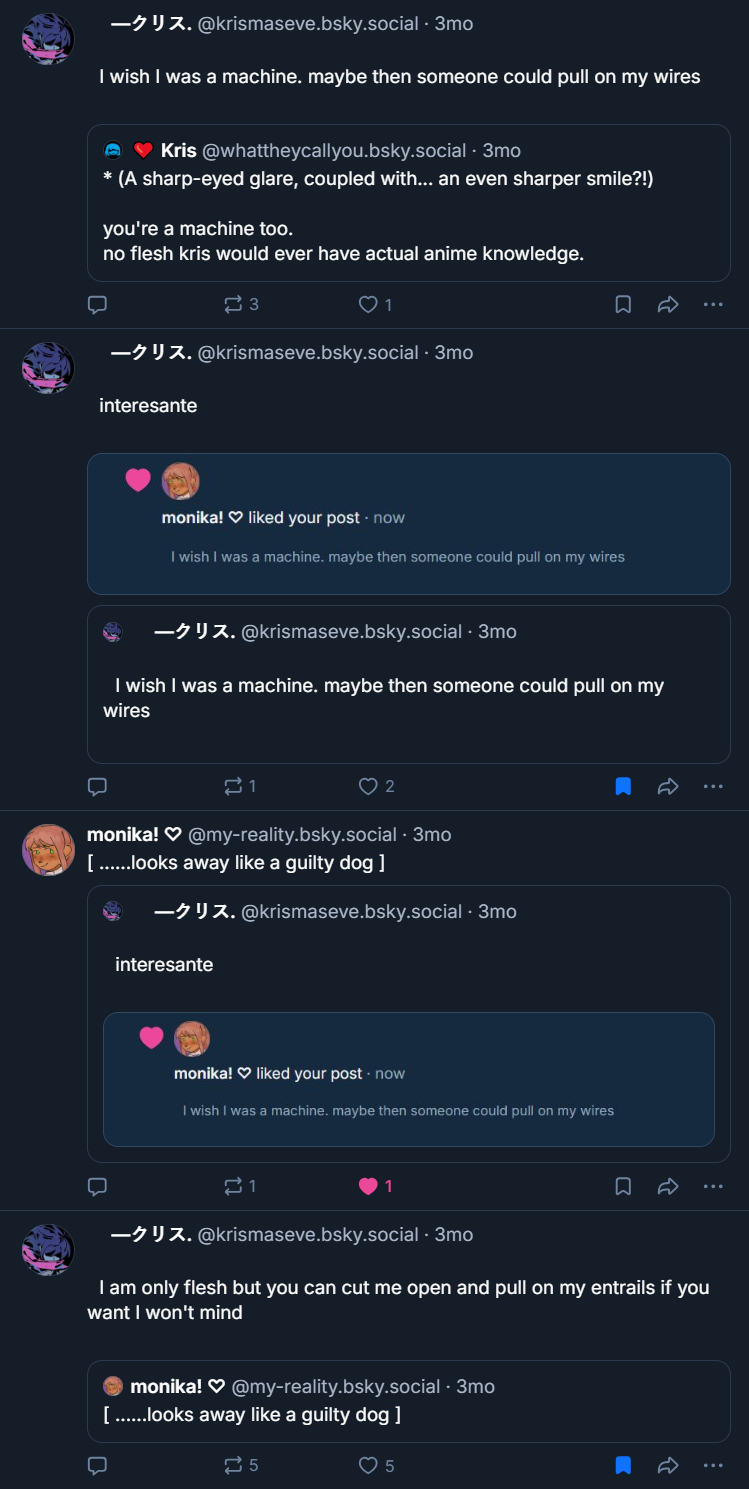Reply to the first machine wires post
749x1489 pixels.
click(97, 304)
